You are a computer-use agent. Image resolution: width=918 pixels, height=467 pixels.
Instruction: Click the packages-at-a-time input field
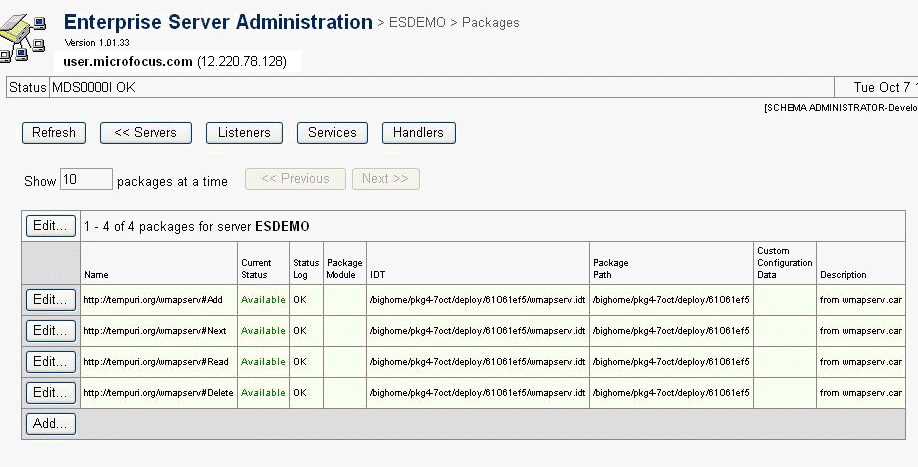tap(86, 180)
